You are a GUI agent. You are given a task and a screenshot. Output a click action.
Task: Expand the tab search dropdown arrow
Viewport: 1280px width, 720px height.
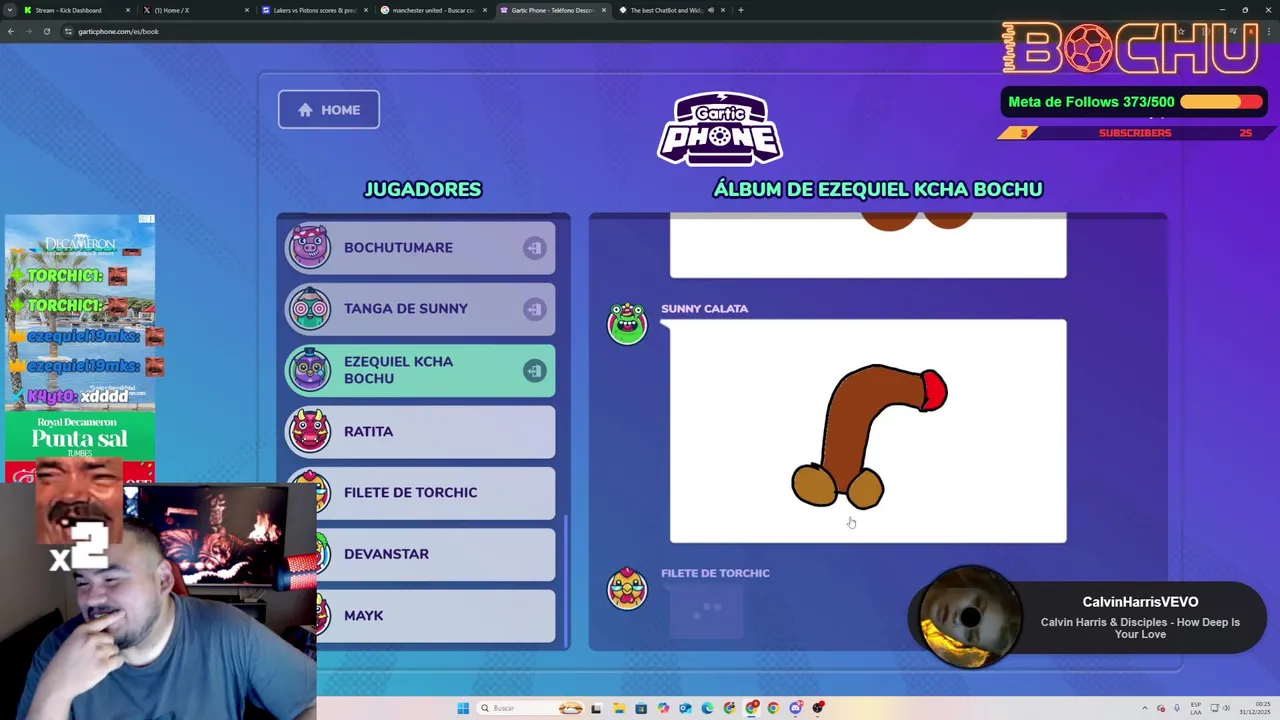pos(9,10)
